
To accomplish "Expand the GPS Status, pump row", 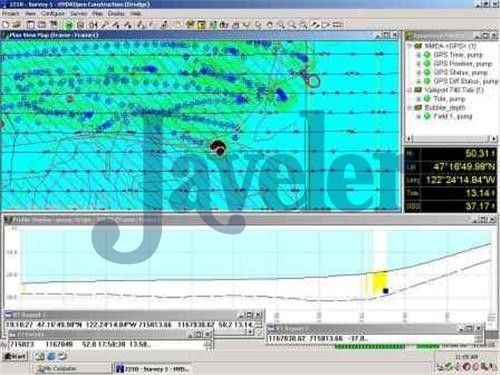I will click(x=419, y=72).
